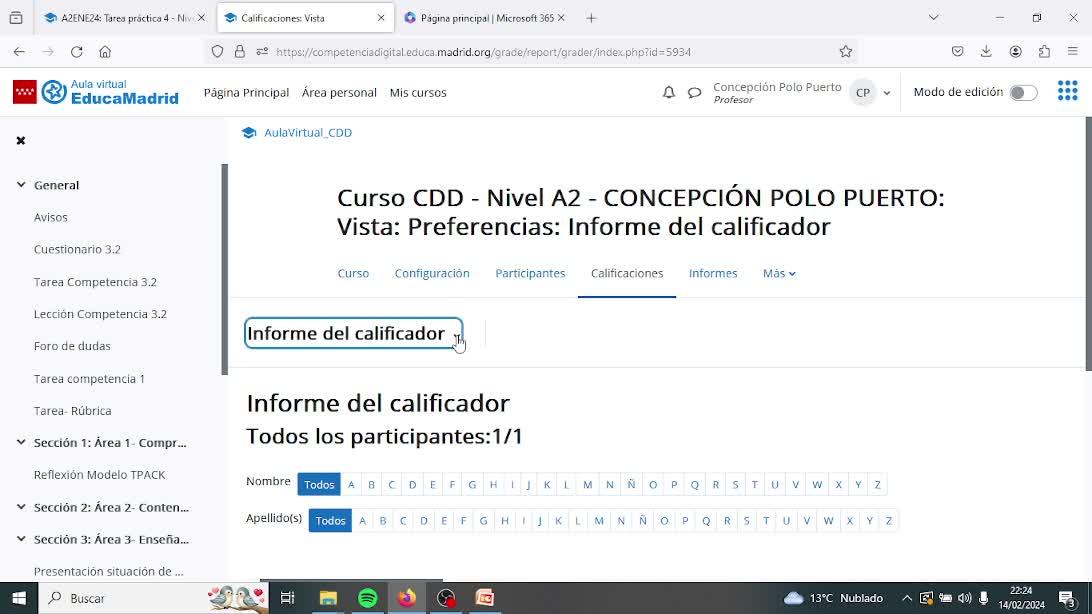The image size is (1092, 614).
Task: Open Reflexión Modelo TPACK in sidebar
Action: [100, 475]
